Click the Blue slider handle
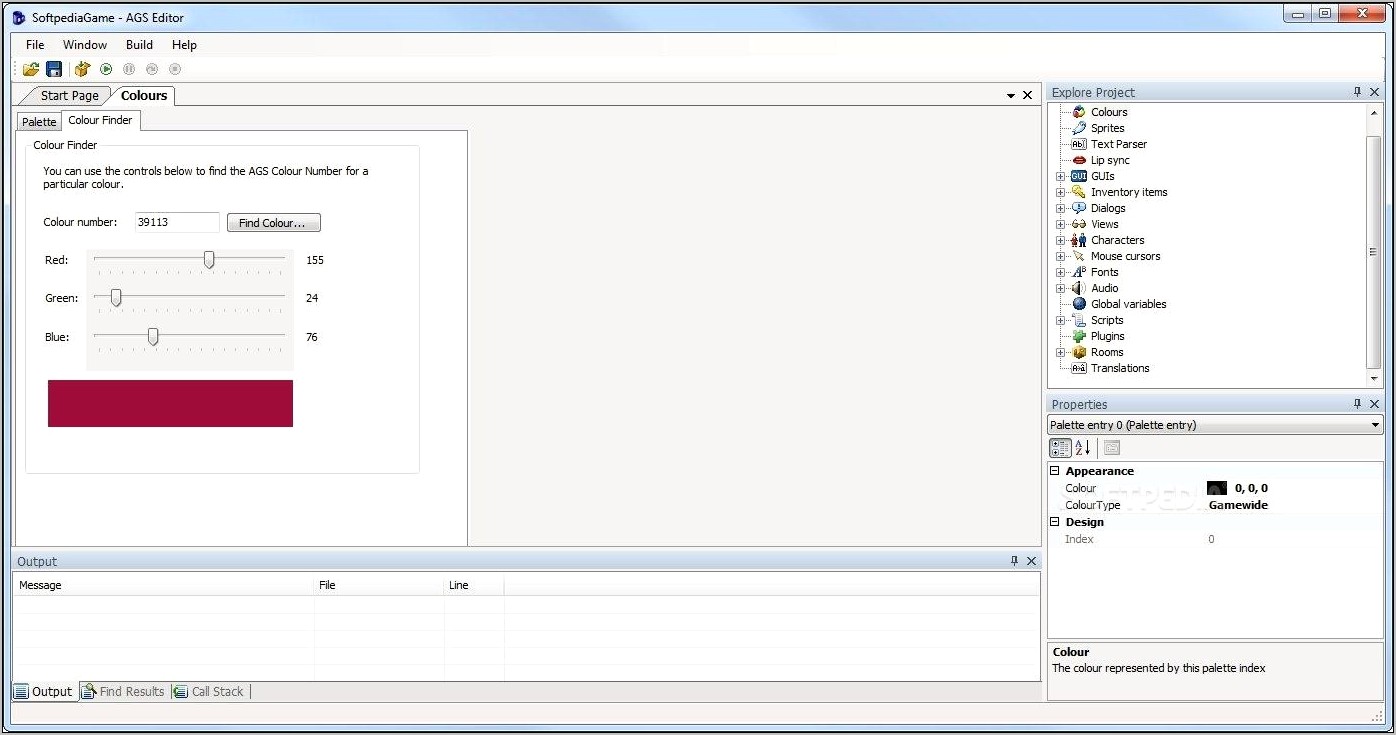Screen dimensions: 1396x735 153,337
